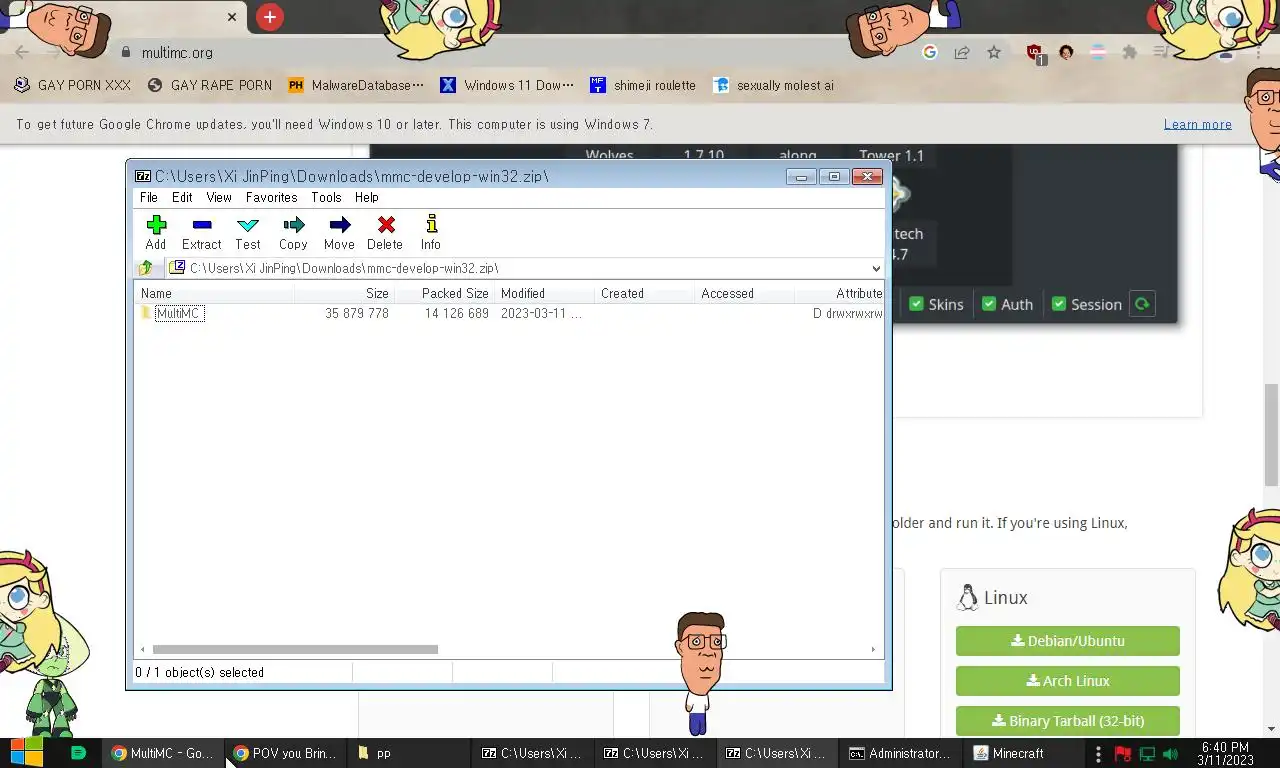Open the Favorites menu
Viewport: 1280px width, 768px height.
coord(272,197)
